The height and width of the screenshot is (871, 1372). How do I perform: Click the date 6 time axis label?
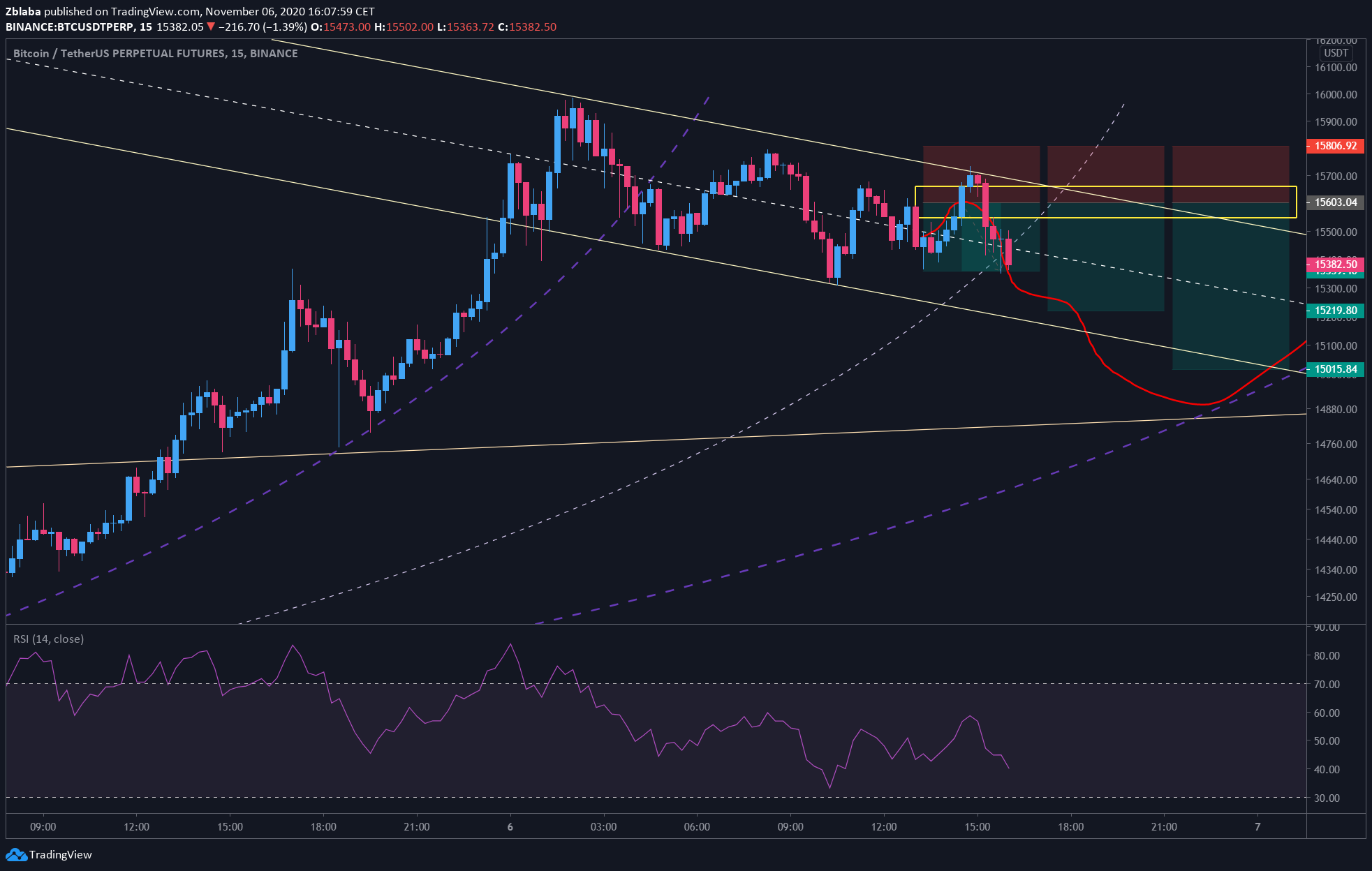510,826
